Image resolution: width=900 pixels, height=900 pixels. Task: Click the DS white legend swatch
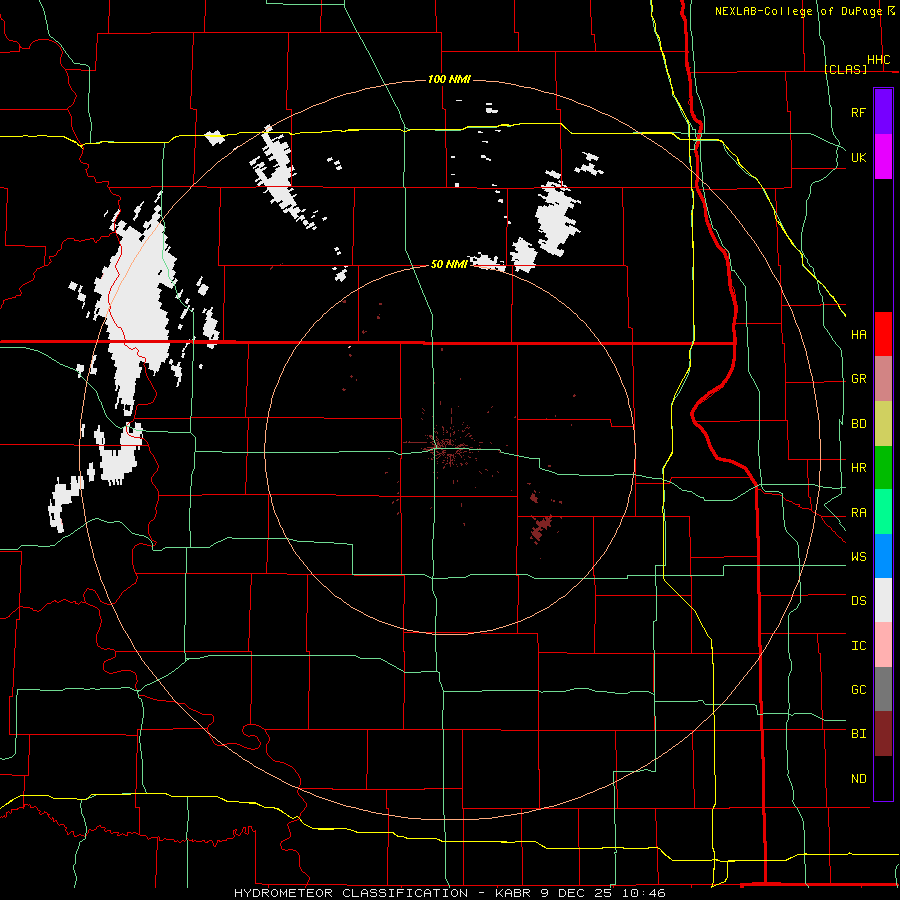pos(883,600)
